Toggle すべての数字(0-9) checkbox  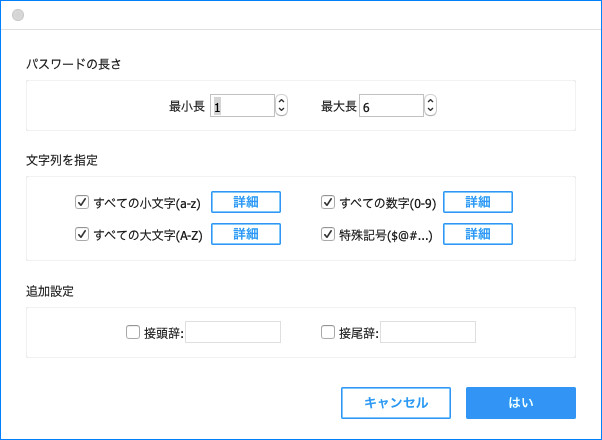click(327, 203)
